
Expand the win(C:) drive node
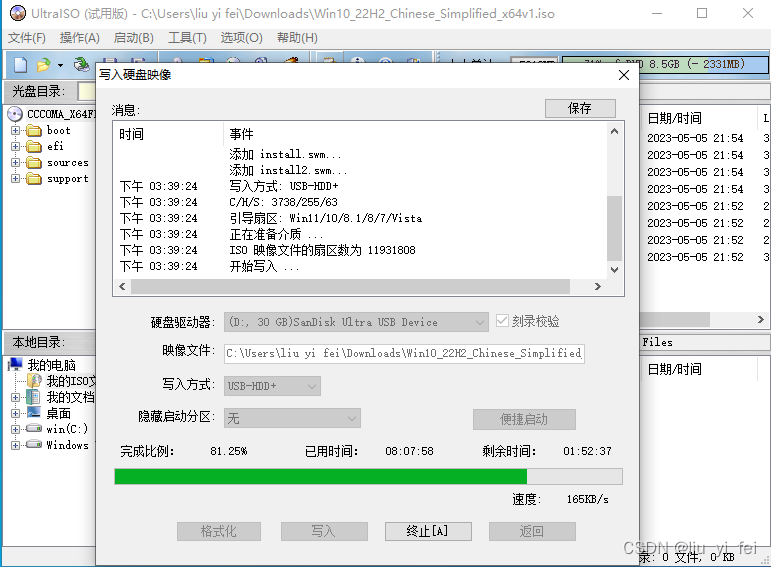pyautogui.click(x=15, y=429)
